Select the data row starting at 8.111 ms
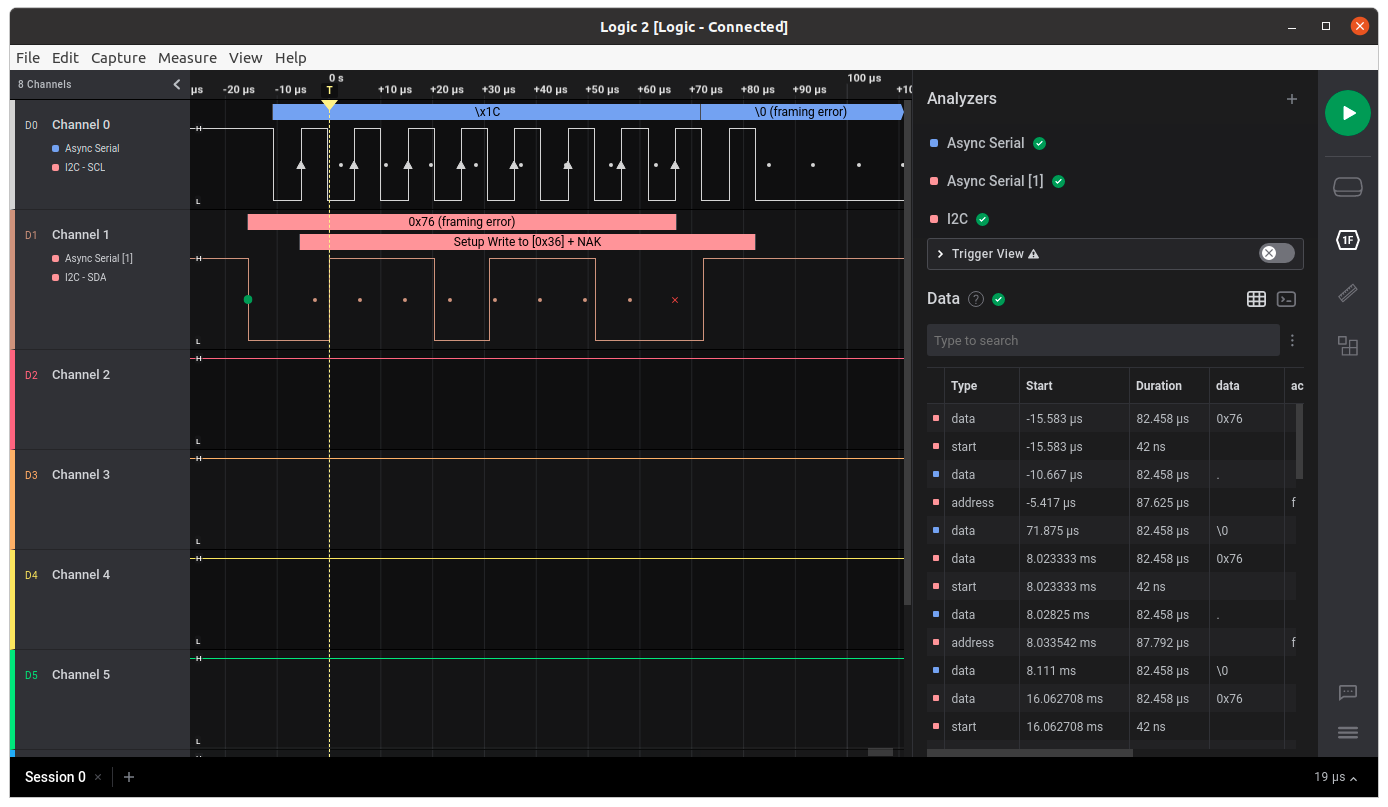The width and height of the screenshot is (1388, 807). click(x=1111, y=671)
